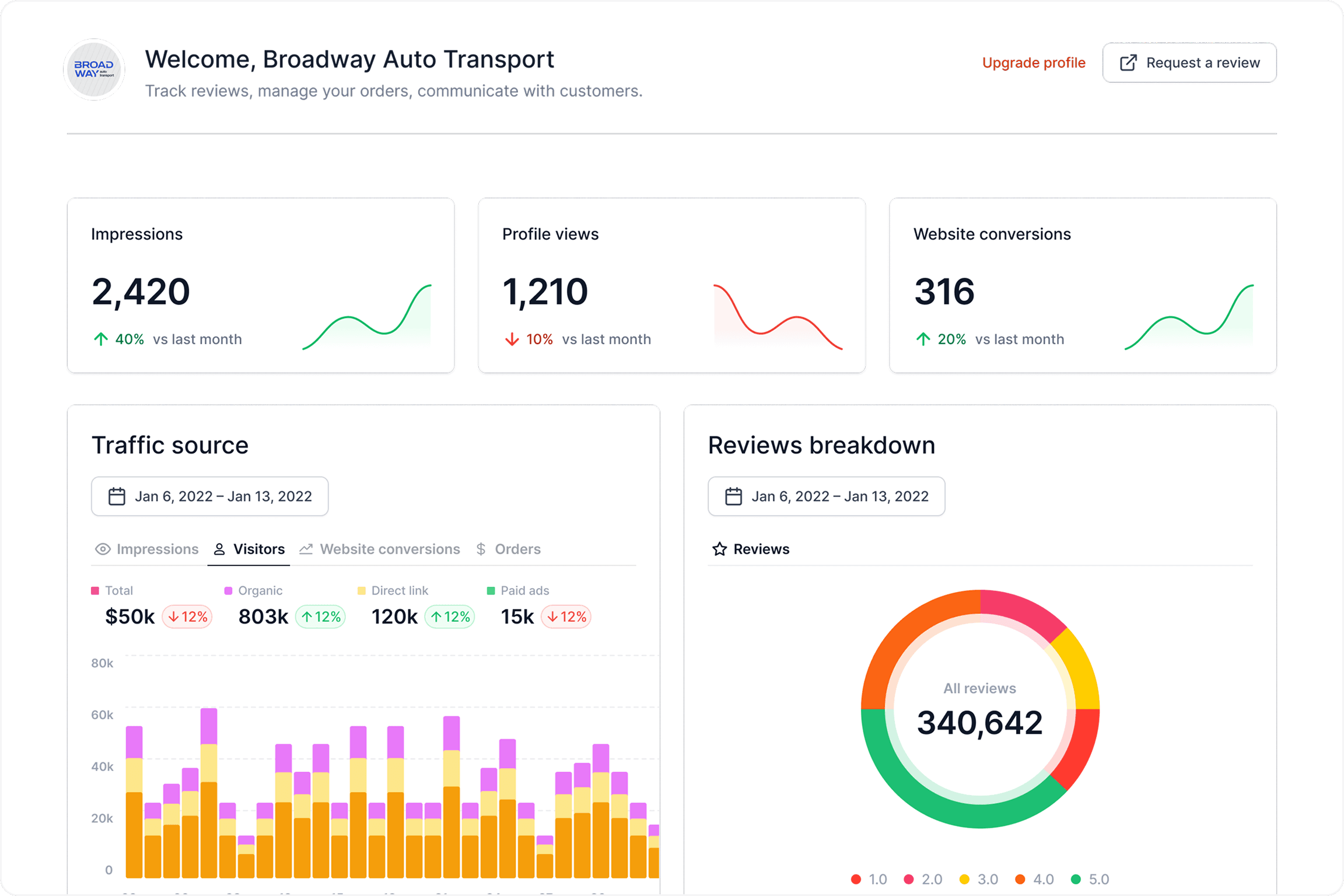Click the Broadway Auto Transport logo avatar
Viewport: 1344px width, 896px height.
click(94, 69)
